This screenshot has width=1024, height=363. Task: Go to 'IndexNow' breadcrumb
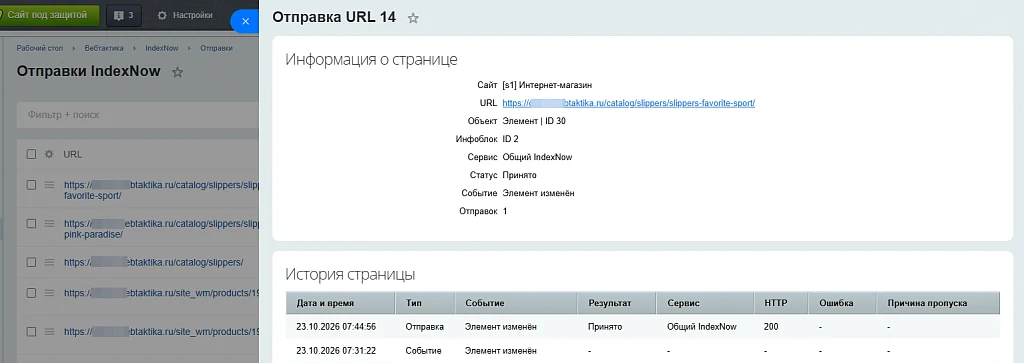(161, 48)
